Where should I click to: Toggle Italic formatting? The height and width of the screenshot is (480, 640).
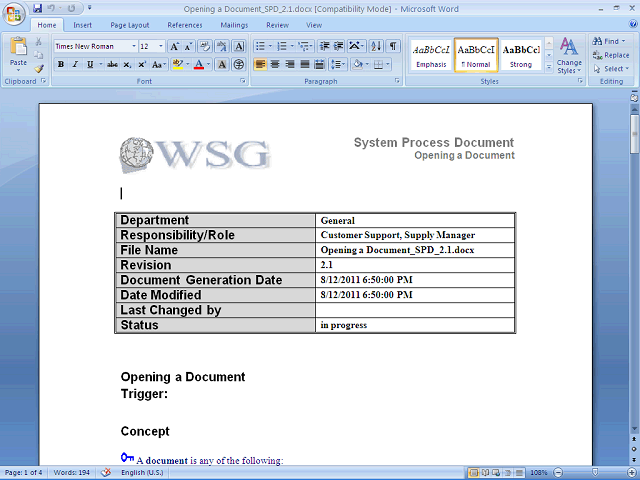coord(75,64)
